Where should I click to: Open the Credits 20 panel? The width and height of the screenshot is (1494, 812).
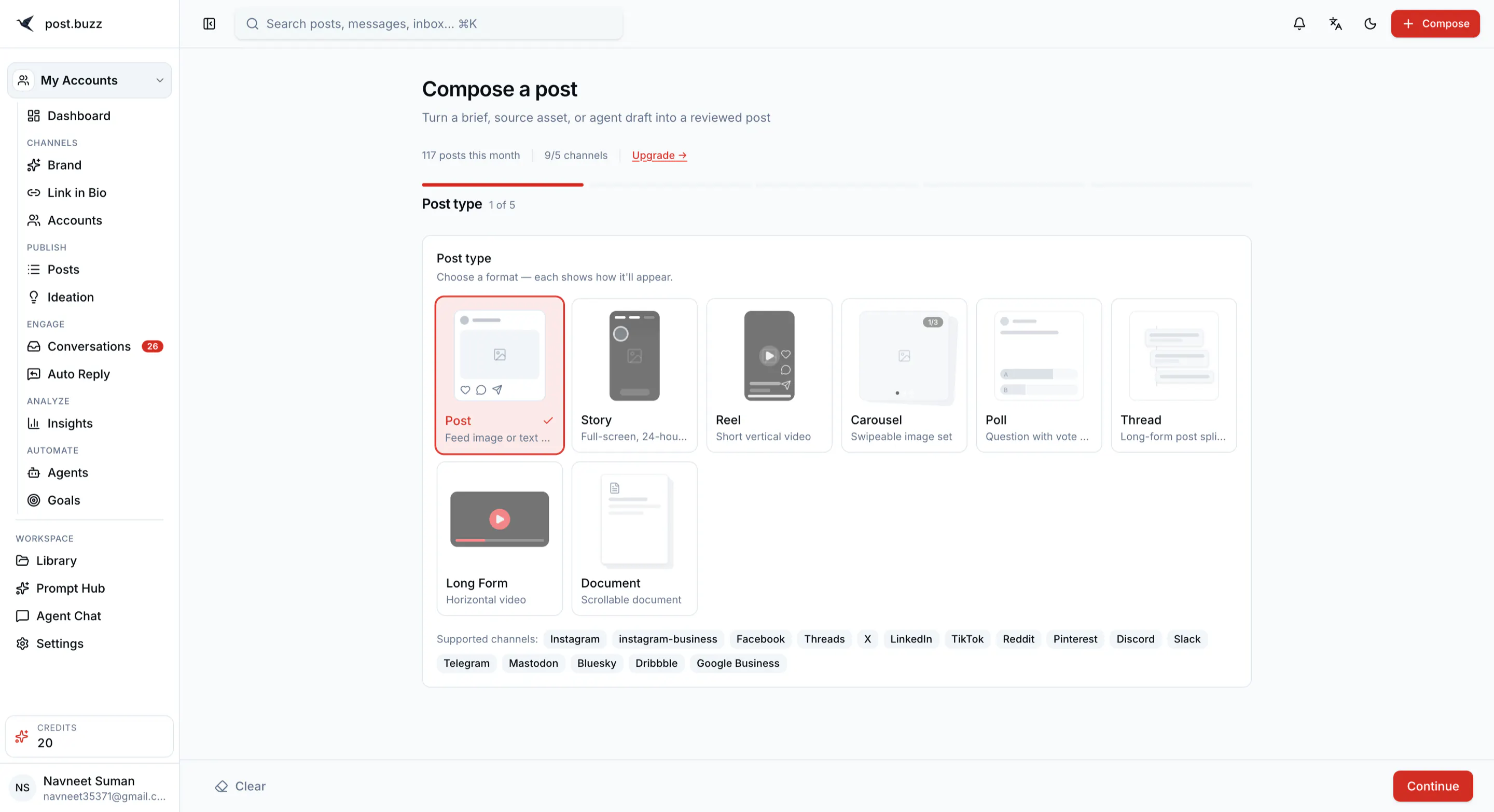[x=89, y=736]
